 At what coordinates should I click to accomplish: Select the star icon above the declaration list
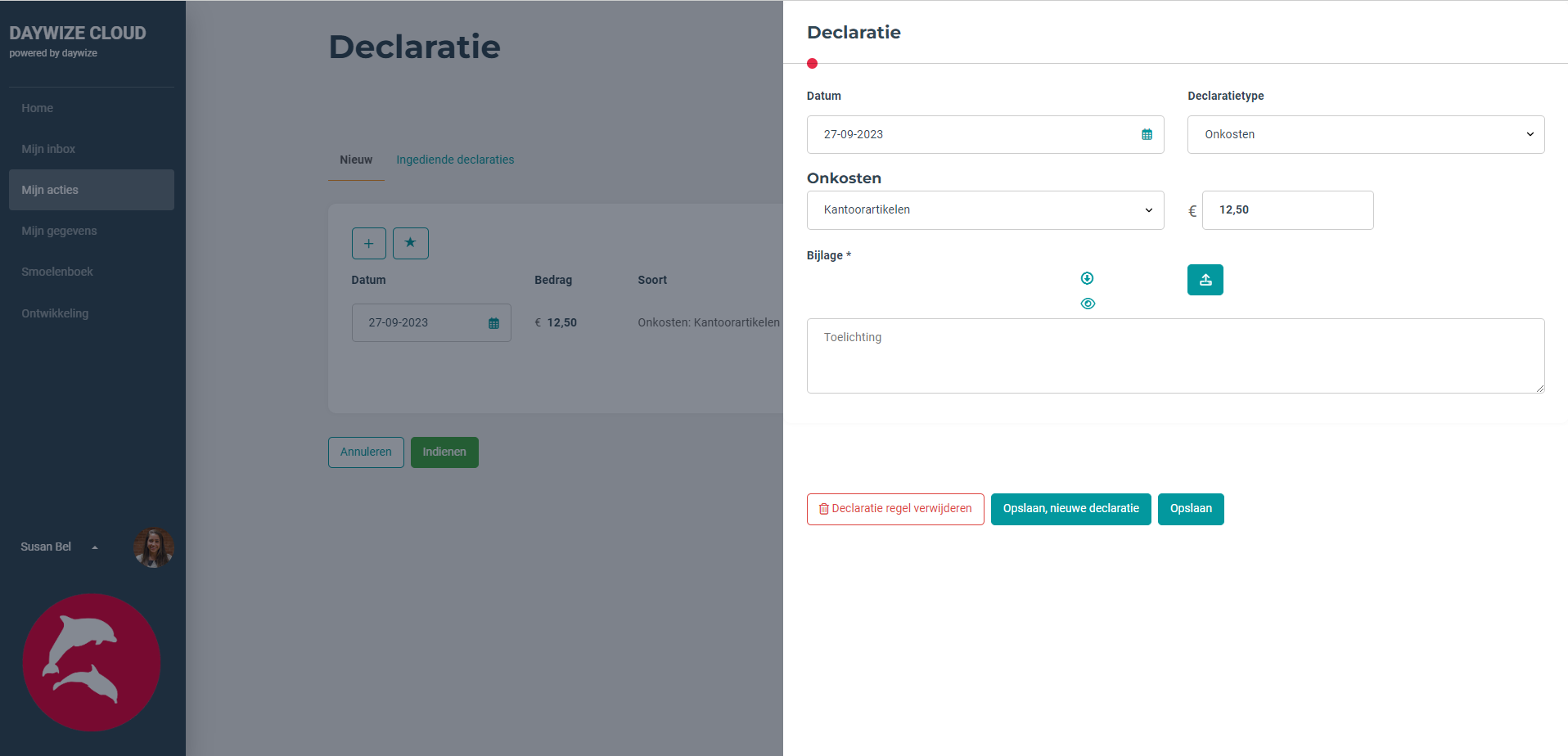pos(410,243)
